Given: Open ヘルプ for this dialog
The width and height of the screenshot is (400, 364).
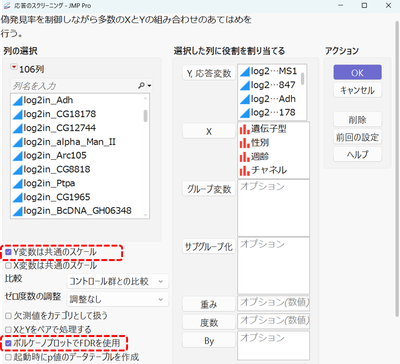Looking at the screenshot, I should (357, 155).
